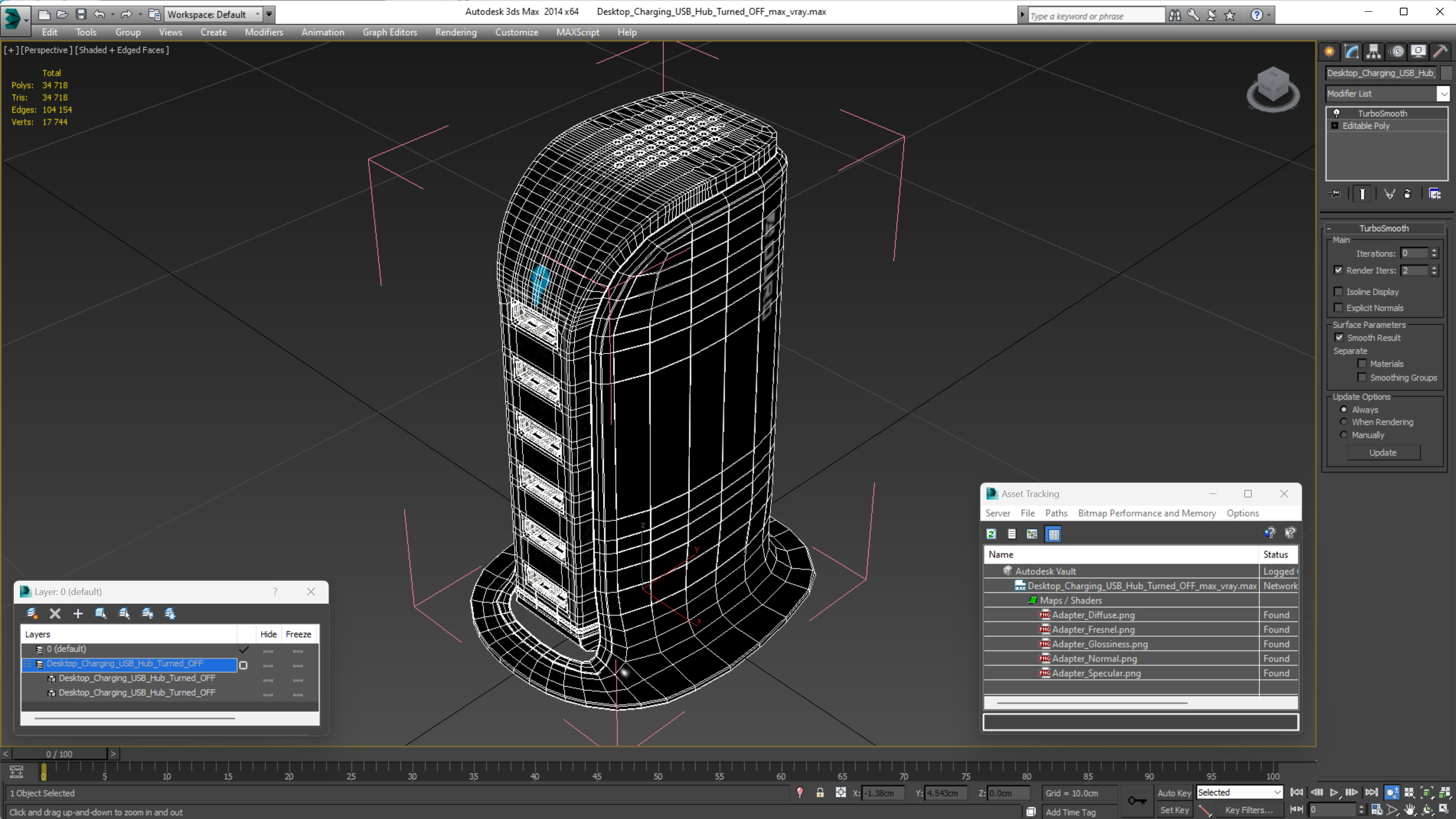The width and height of the screenshot is (1456, 819).
Task: Select the Manually update radio button
Action: (x=1344, y=435)
